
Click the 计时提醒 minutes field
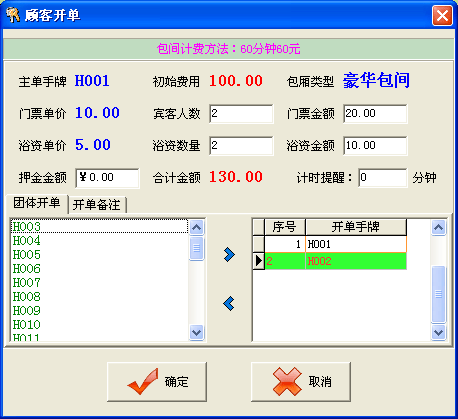[383, 178]
